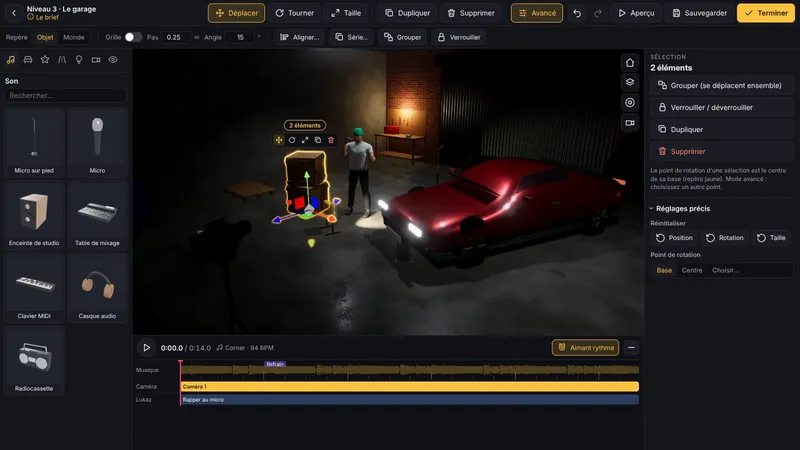
Task: Click red trash icon in selection mini-toolbar
Action: [x=331, y=140]
